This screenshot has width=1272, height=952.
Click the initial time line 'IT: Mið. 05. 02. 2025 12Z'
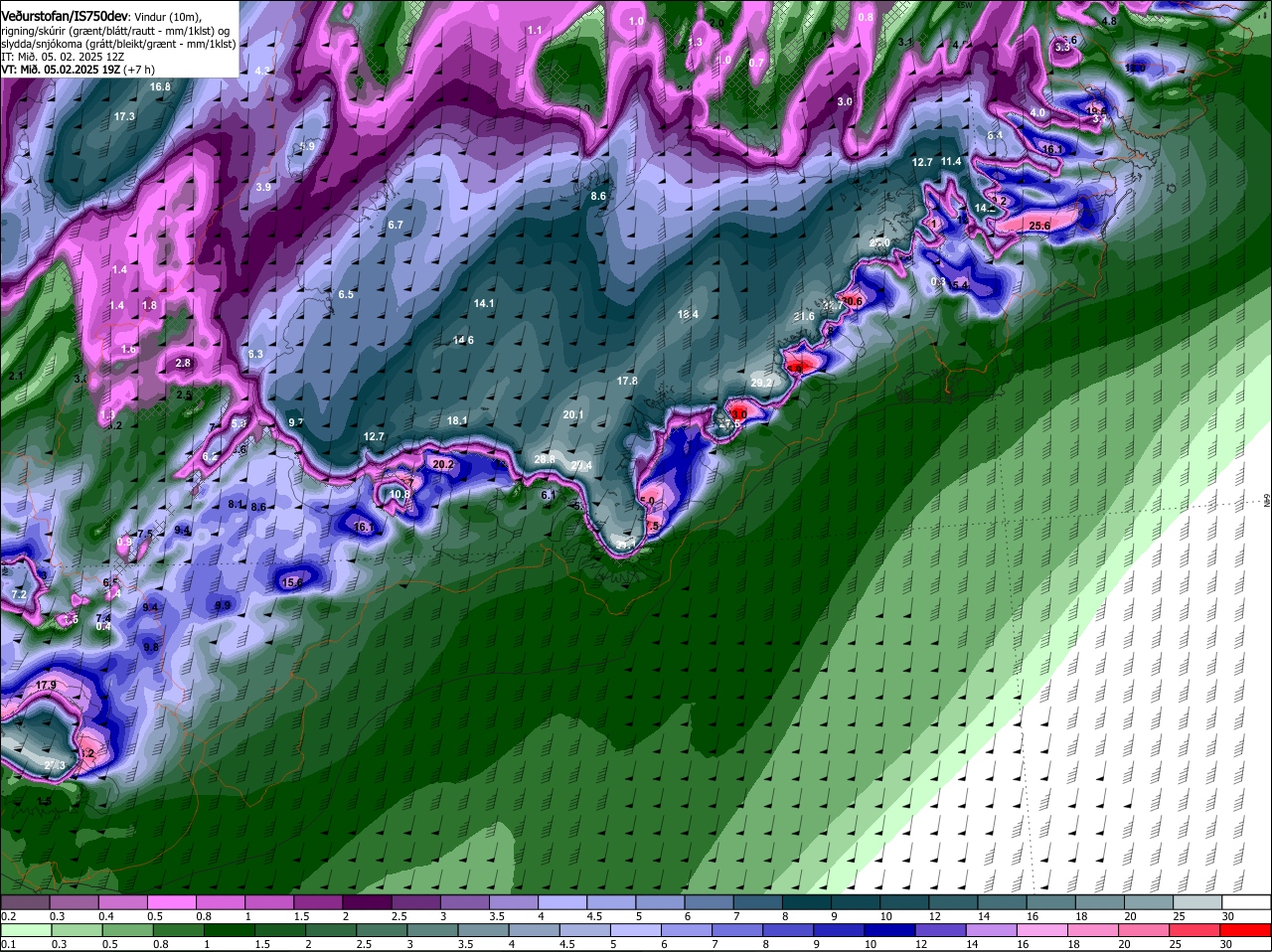tap(63, 57)
